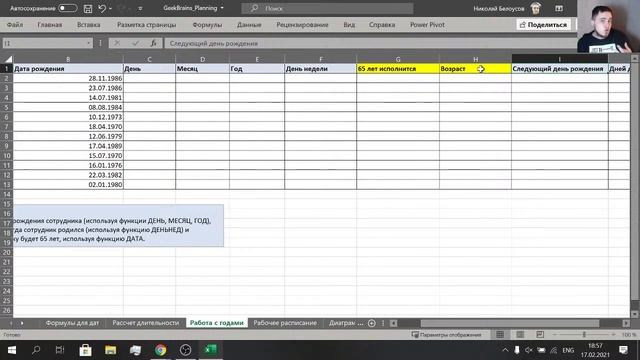
Task: Click the Select All corner triangle
Action: pyautogui.click(x=8, y=59)
